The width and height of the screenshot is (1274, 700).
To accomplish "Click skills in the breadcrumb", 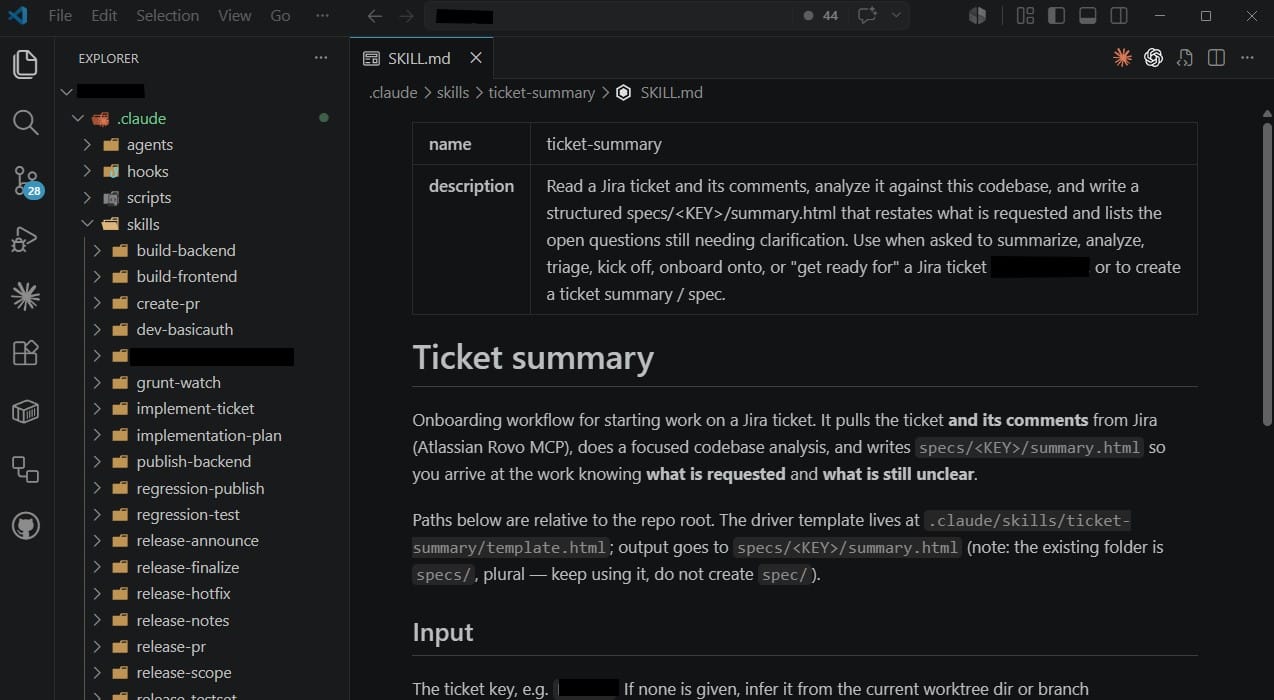I will coord(453,92).
